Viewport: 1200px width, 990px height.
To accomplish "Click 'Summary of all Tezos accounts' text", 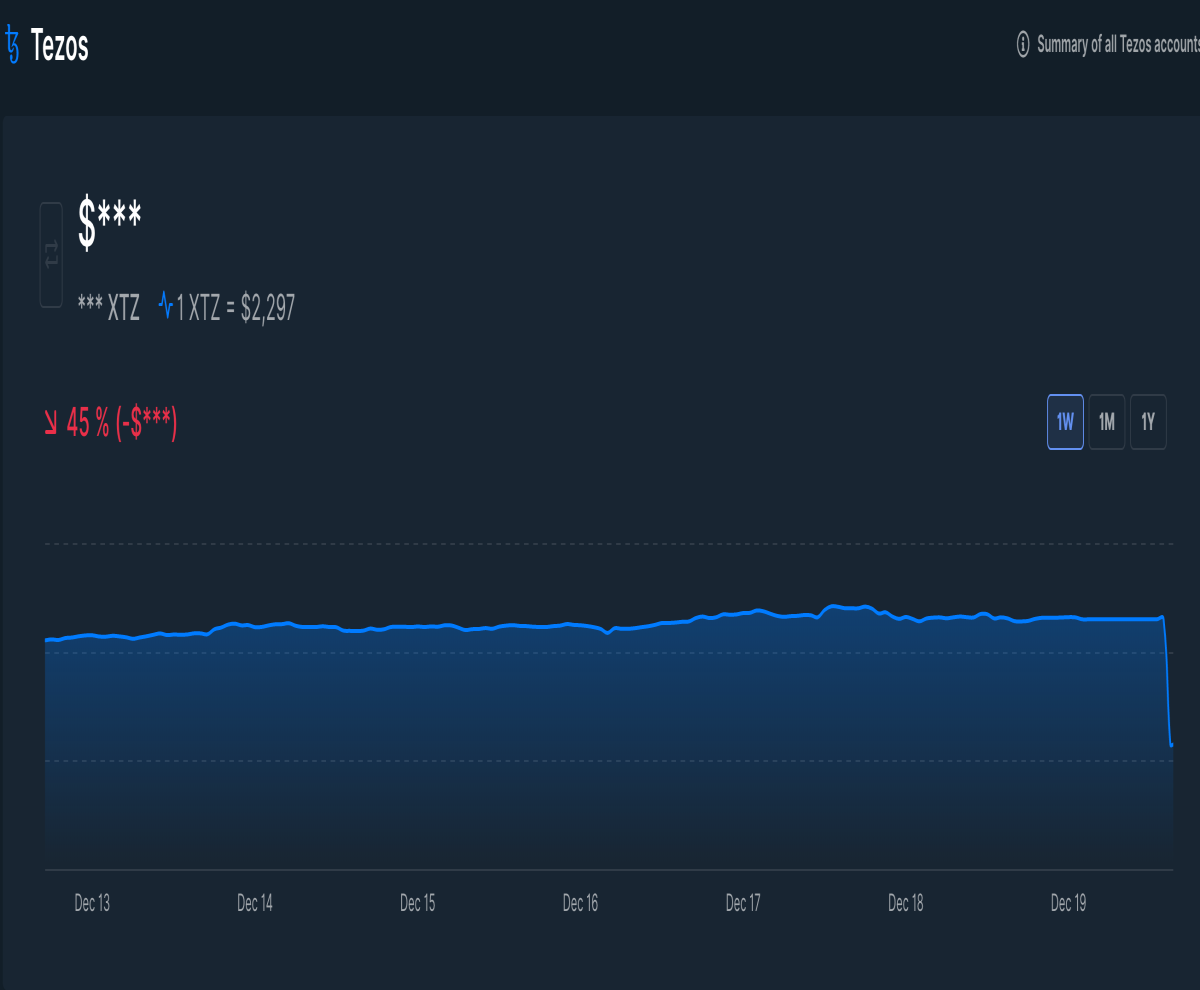I will pos(1118,44).
